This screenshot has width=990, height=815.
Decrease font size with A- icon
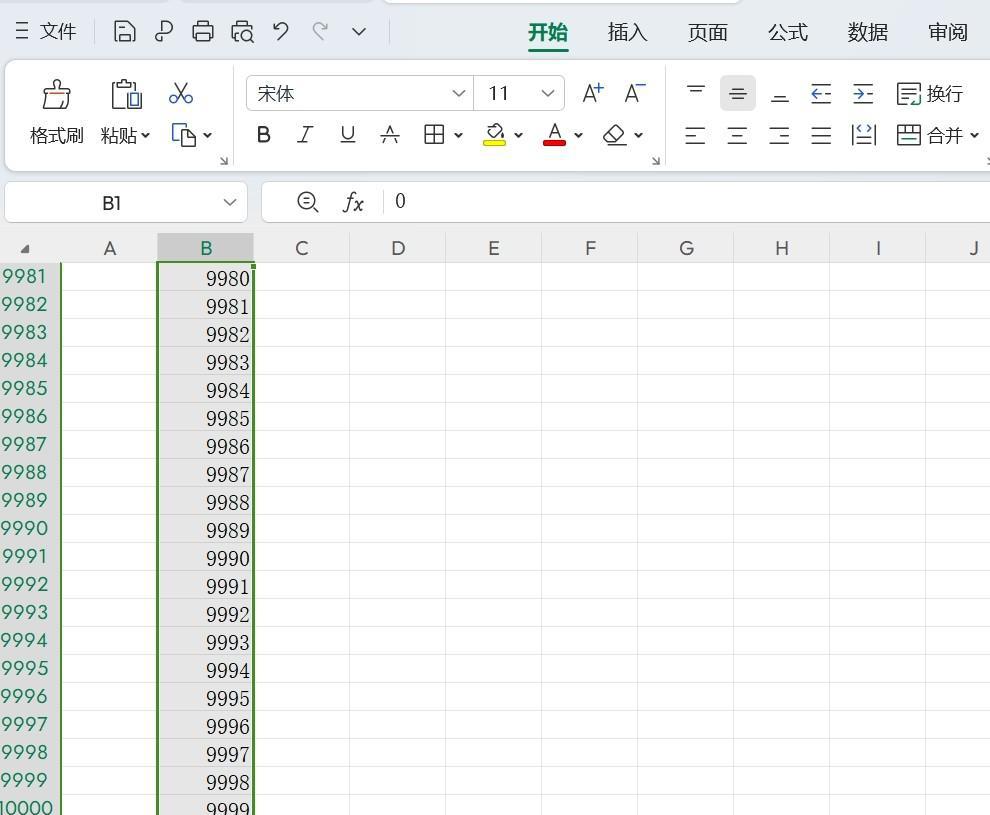click(635, 93)
